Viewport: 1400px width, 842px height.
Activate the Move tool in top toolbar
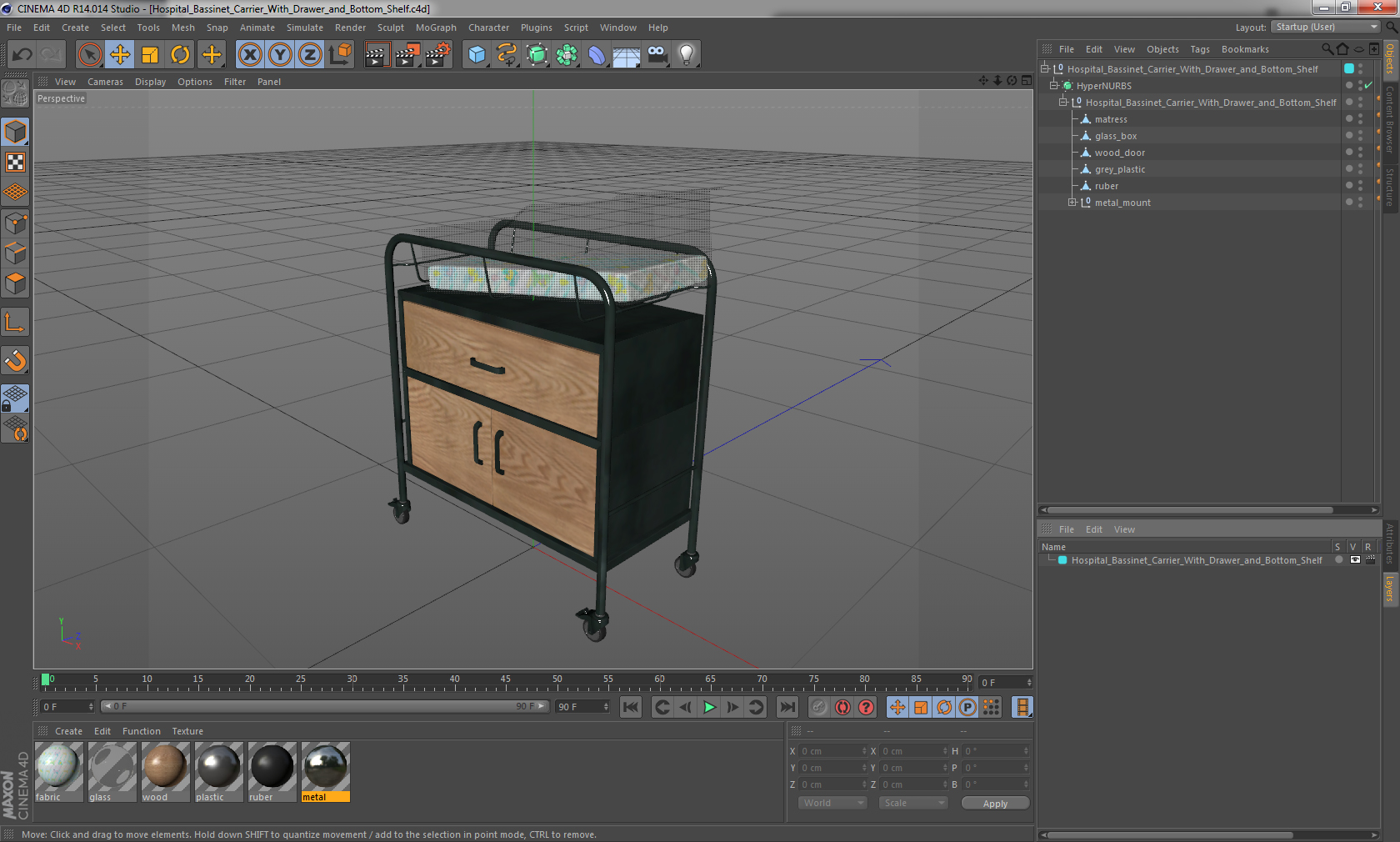120,55
